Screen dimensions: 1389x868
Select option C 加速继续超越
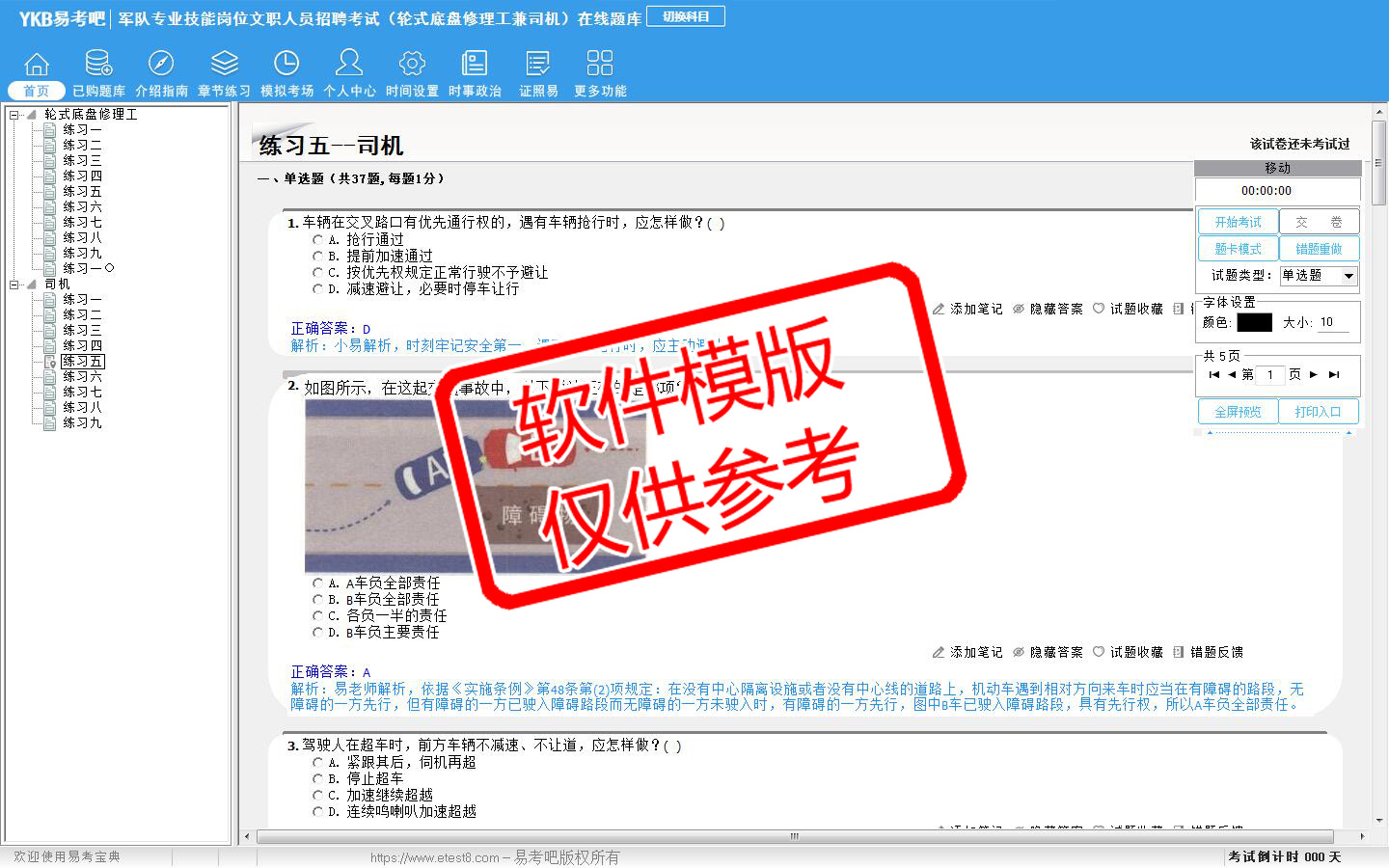(317, 795)
